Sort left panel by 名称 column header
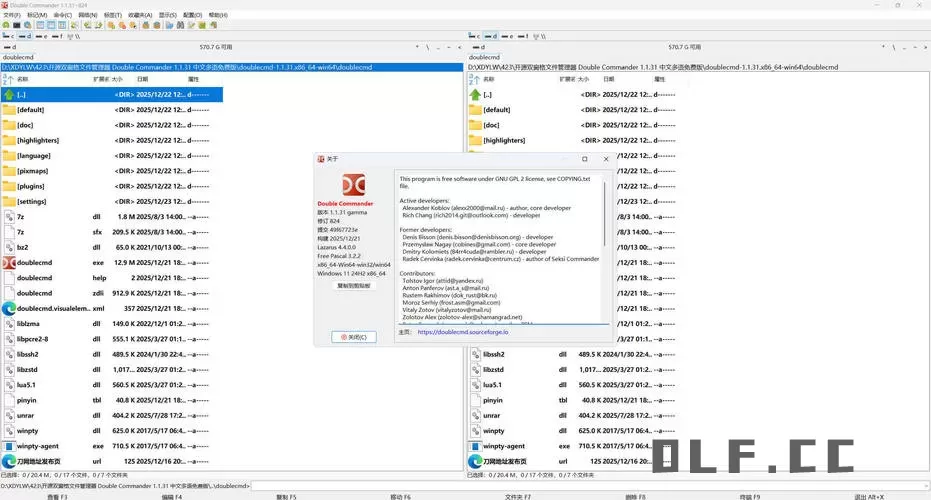The image size is (931, 500). [x=23, y=79]
